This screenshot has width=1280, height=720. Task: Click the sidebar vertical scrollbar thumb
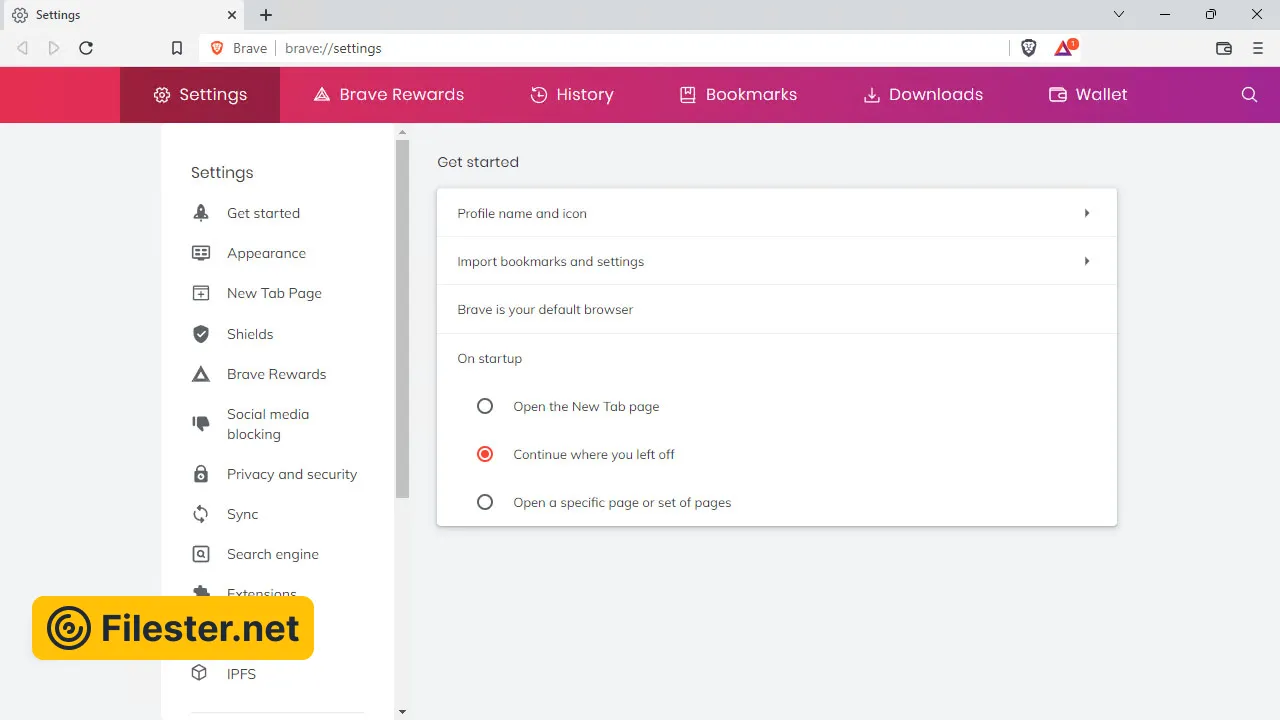(x=402, y=318)
